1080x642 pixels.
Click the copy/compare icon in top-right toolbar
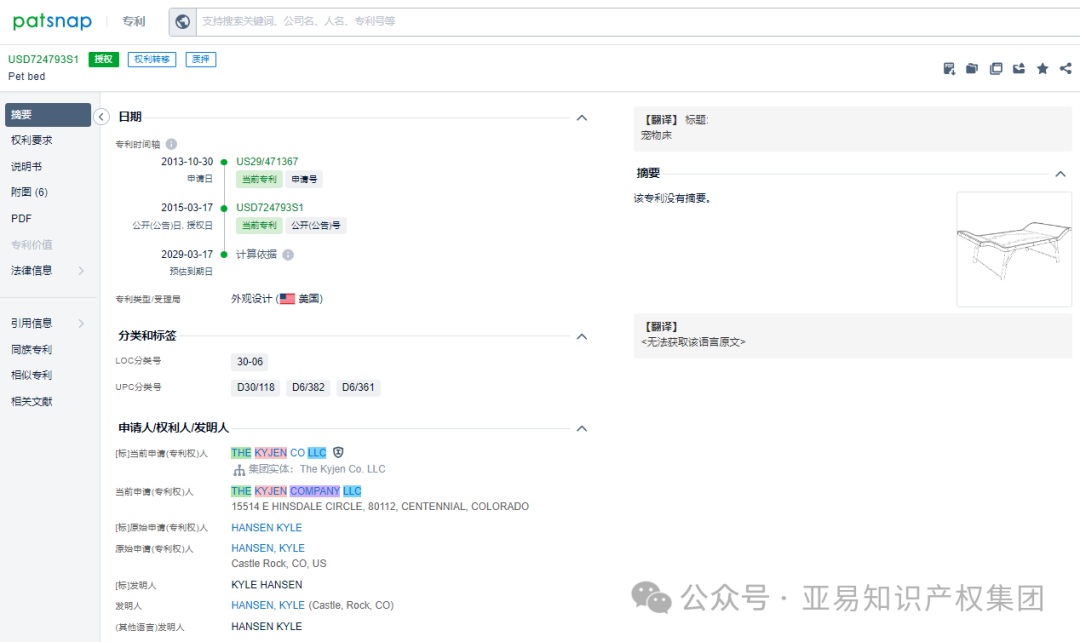point(995,68)
